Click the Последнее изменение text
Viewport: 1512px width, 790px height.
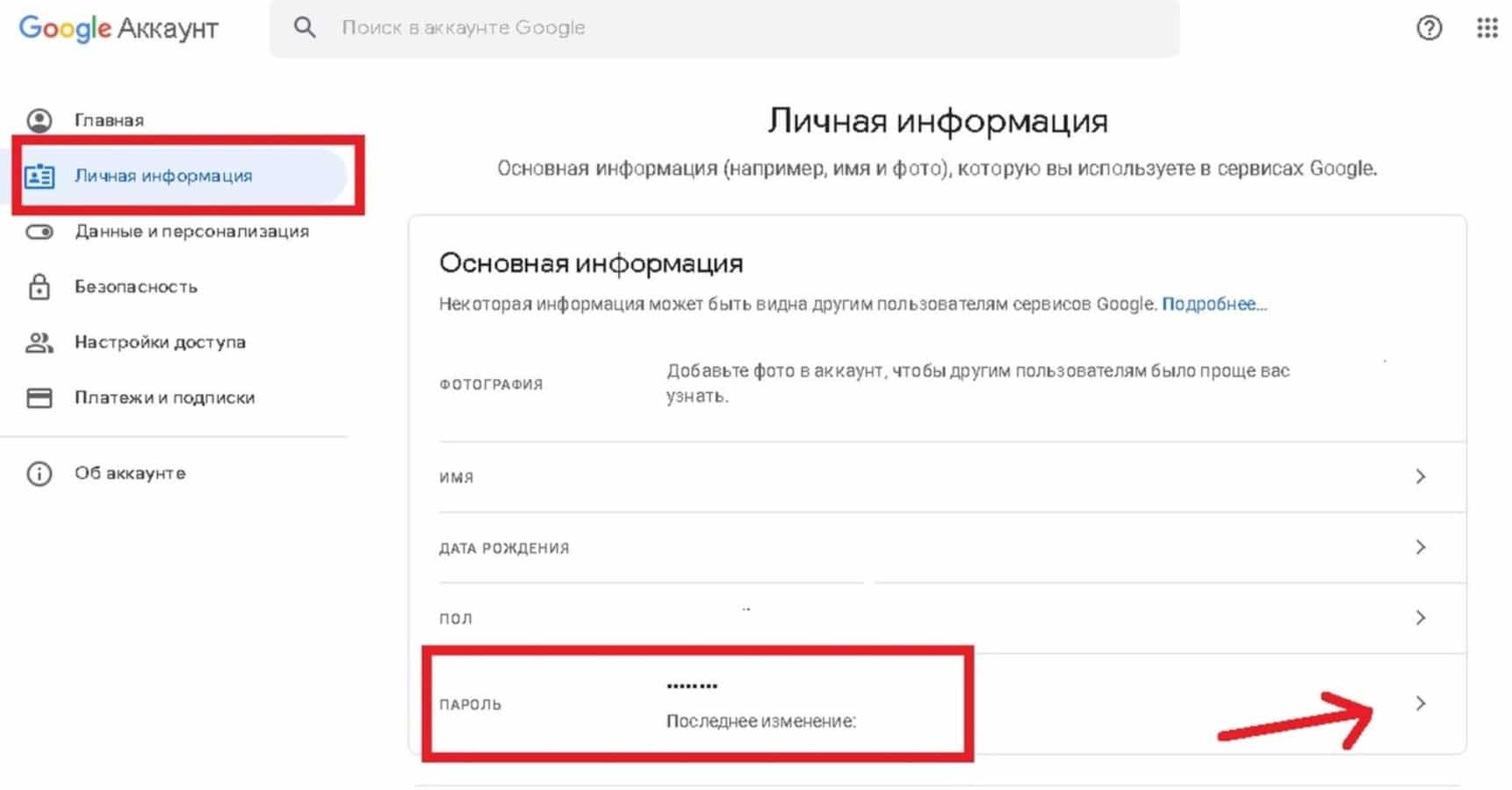pyautogui.click(x=760, y=722)
